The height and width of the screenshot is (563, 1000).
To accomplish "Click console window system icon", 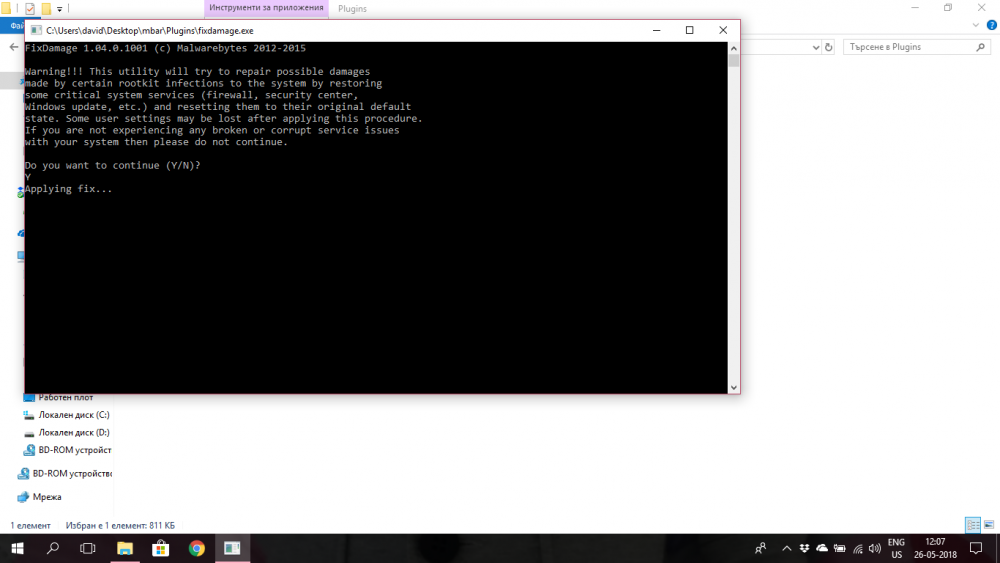I will (36, 31).
